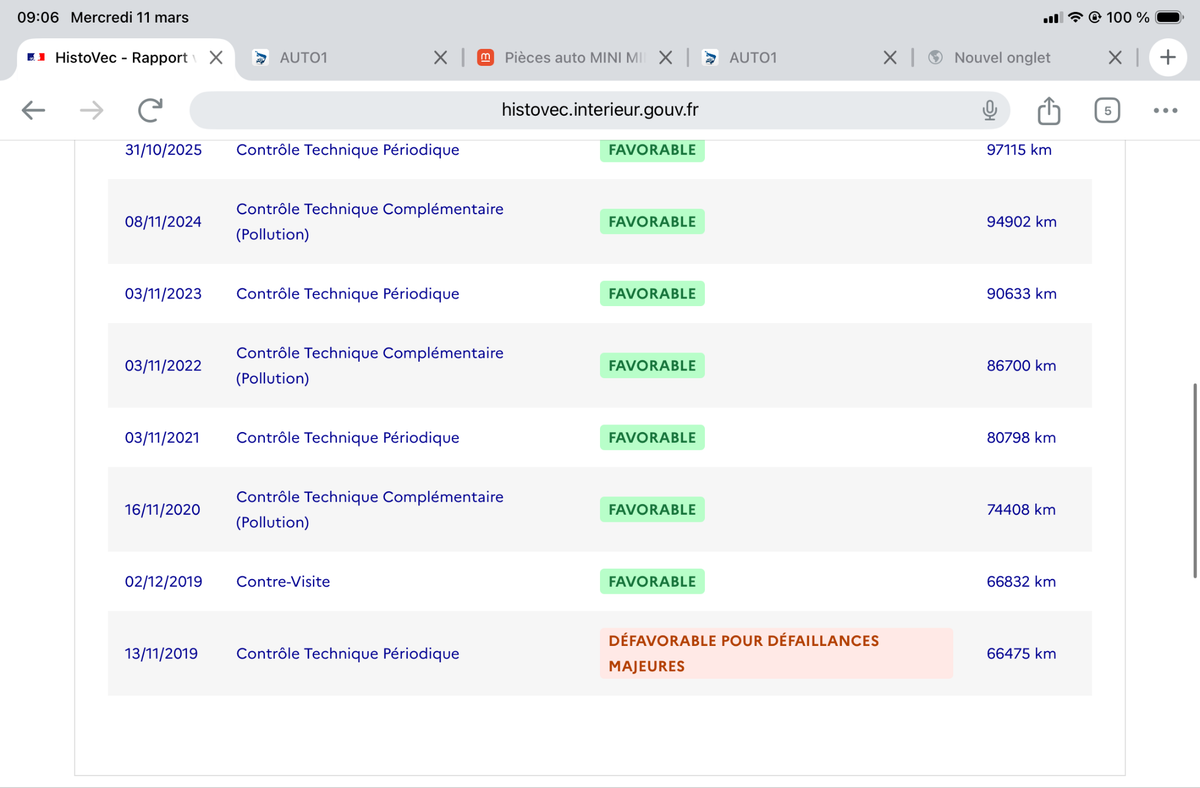
Task: Close the Nouvel onglet tab
Action: coord(1115,58)
